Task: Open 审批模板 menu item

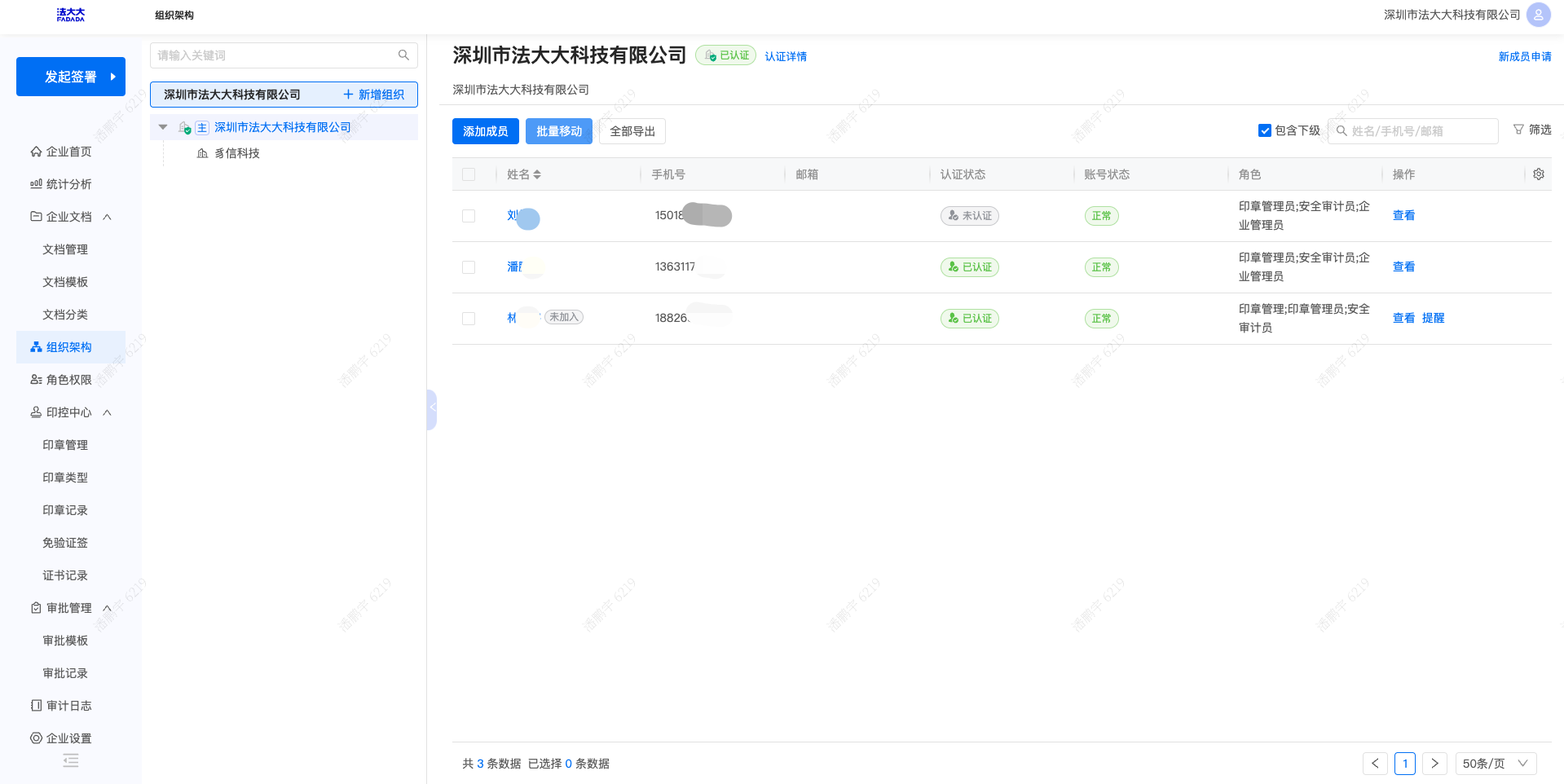Action: click(x=65, y=641)
